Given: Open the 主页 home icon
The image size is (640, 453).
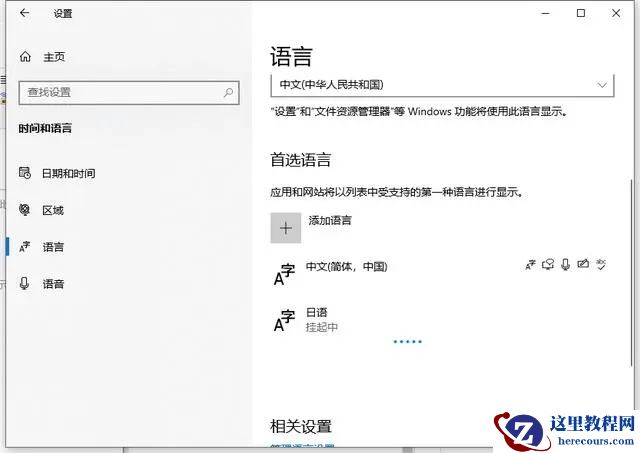Looking at the screenshot, I should tap(25, 56).
